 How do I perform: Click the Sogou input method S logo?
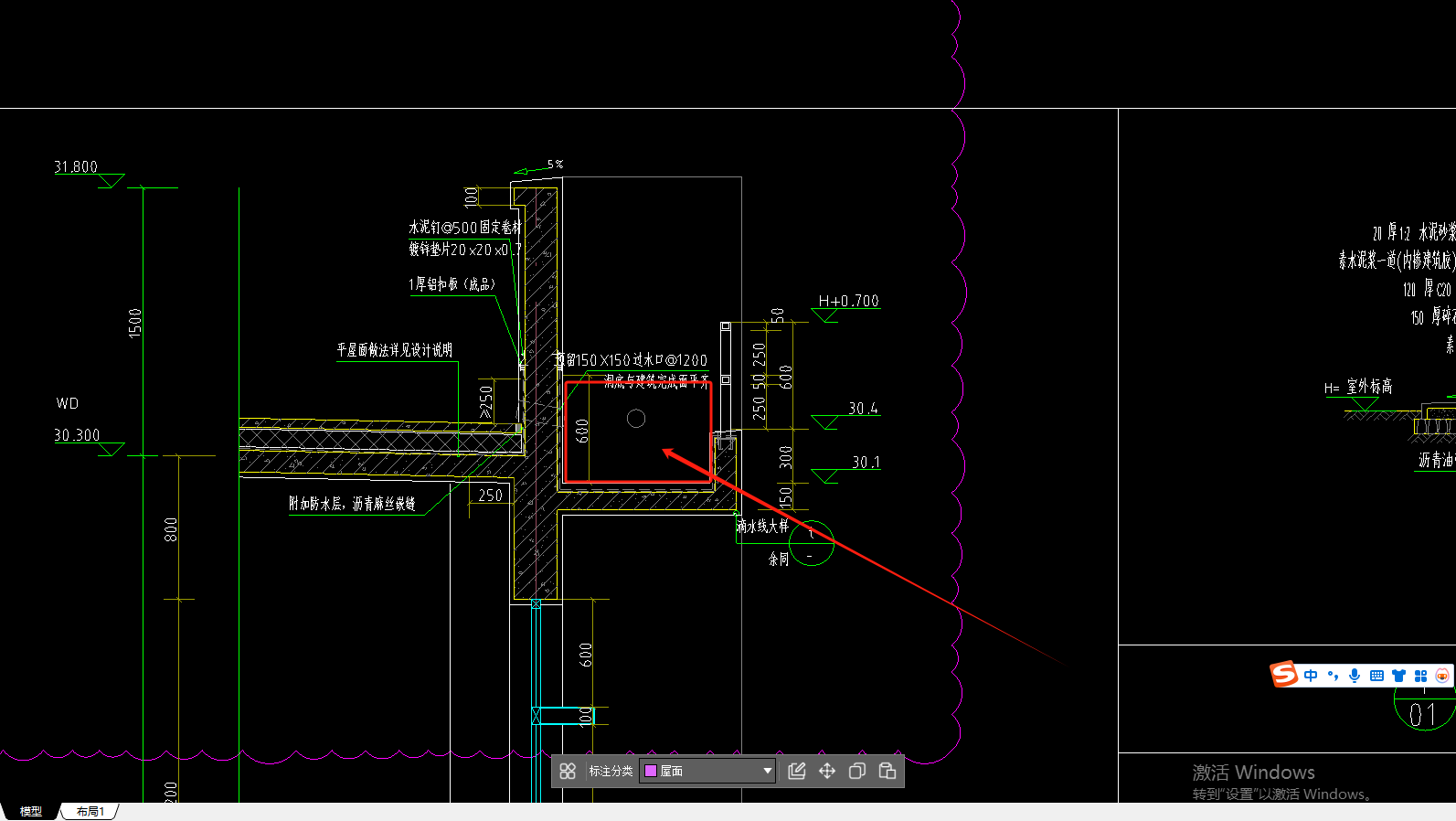[1284, 675]
